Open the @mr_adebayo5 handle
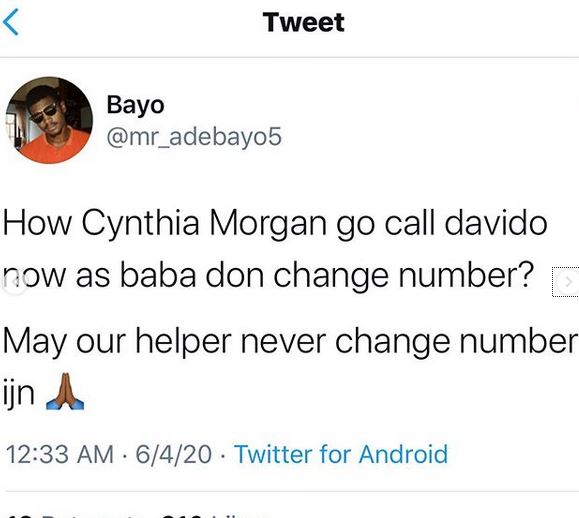This screenshot has width=579, height=518. tap(194, 137)
